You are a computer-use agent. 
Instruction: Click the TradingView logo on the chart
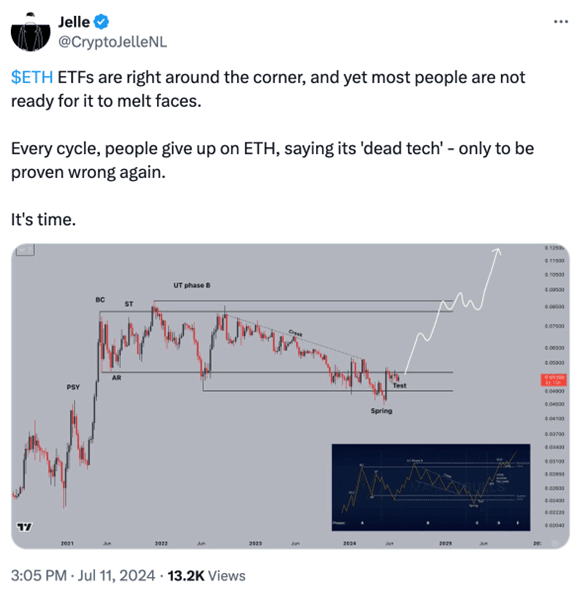[25, 527]
